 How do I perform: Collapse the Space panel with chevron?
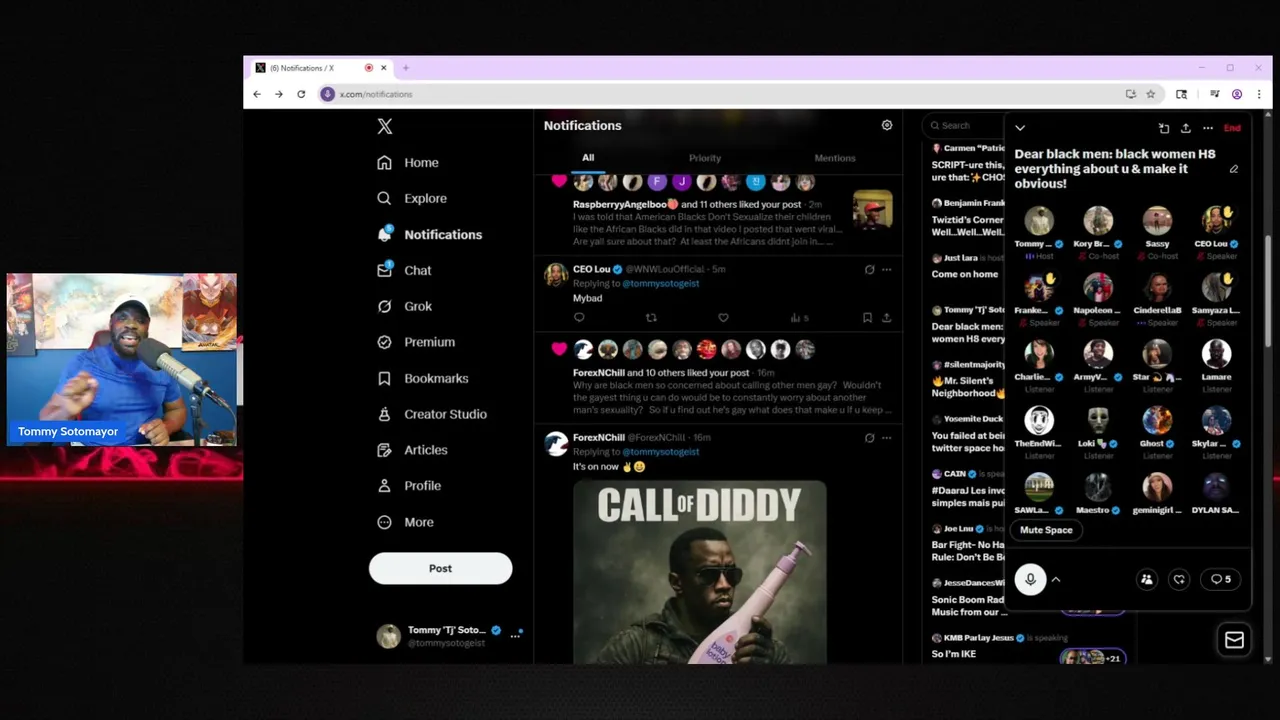(1020, 128)
